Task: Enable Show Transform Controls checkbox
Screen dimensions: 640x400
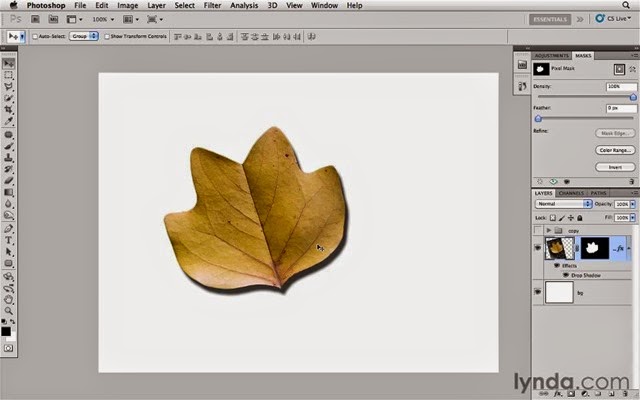Action: pos(107,37)
